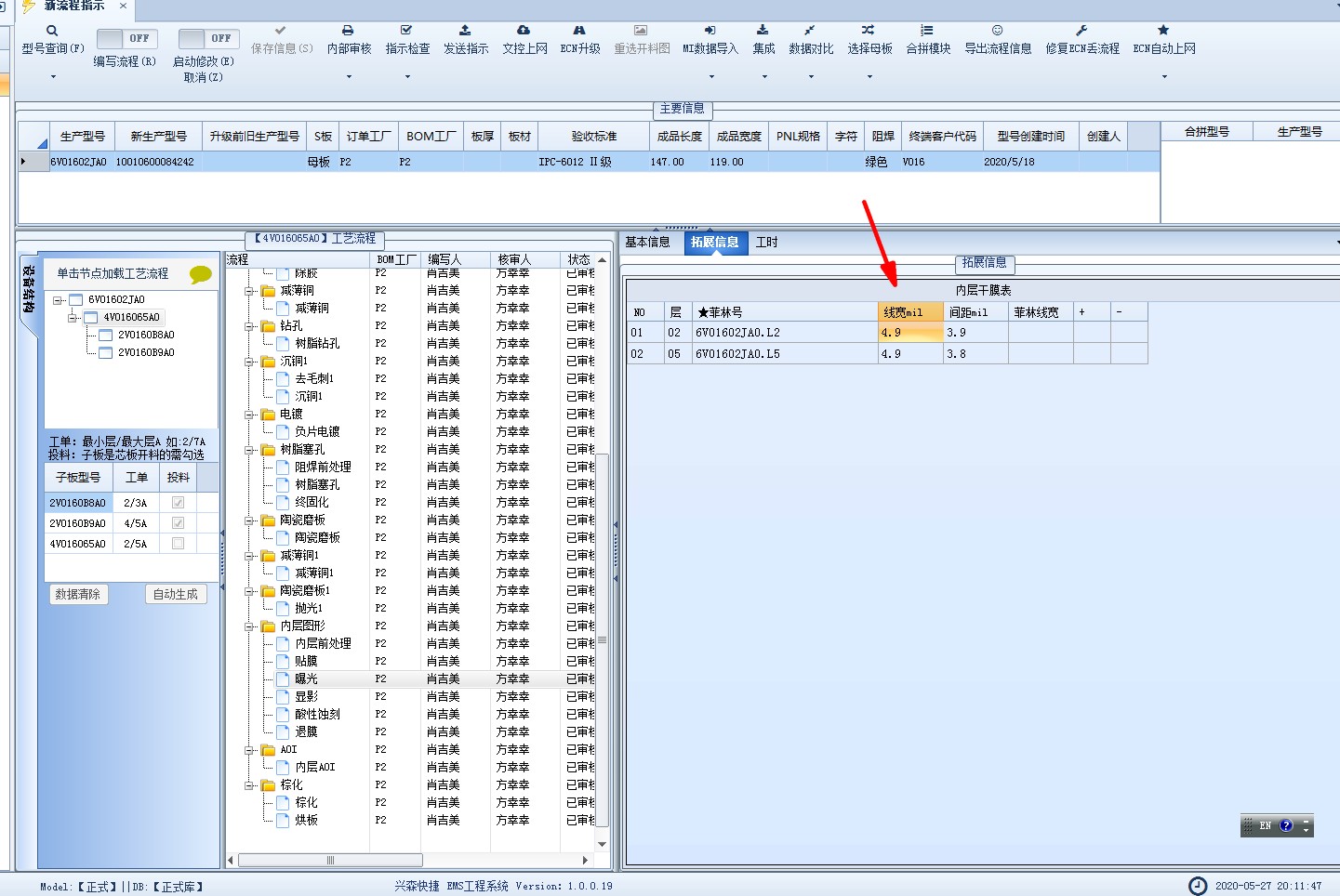Collapse the 钻孔 process folder
Image resolution: width=1340 pixels, height=896 pixels.
tap(250, 326)
